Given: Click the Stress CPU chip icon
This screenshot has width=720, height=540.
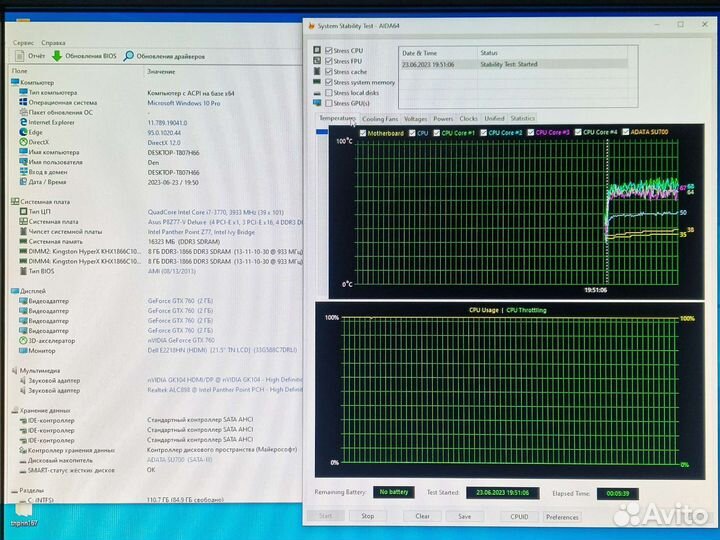Looking at the screenshot, I should (x=317, y=50).
